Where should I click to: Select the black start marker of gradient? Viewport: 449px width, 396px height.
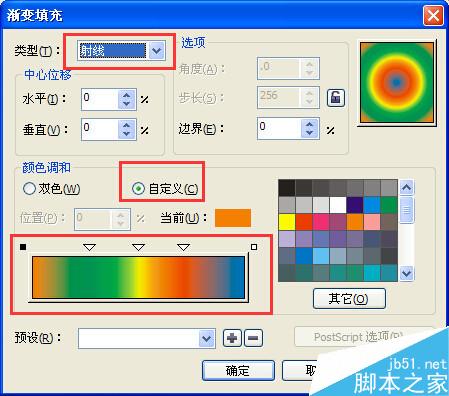click(23, 247)
